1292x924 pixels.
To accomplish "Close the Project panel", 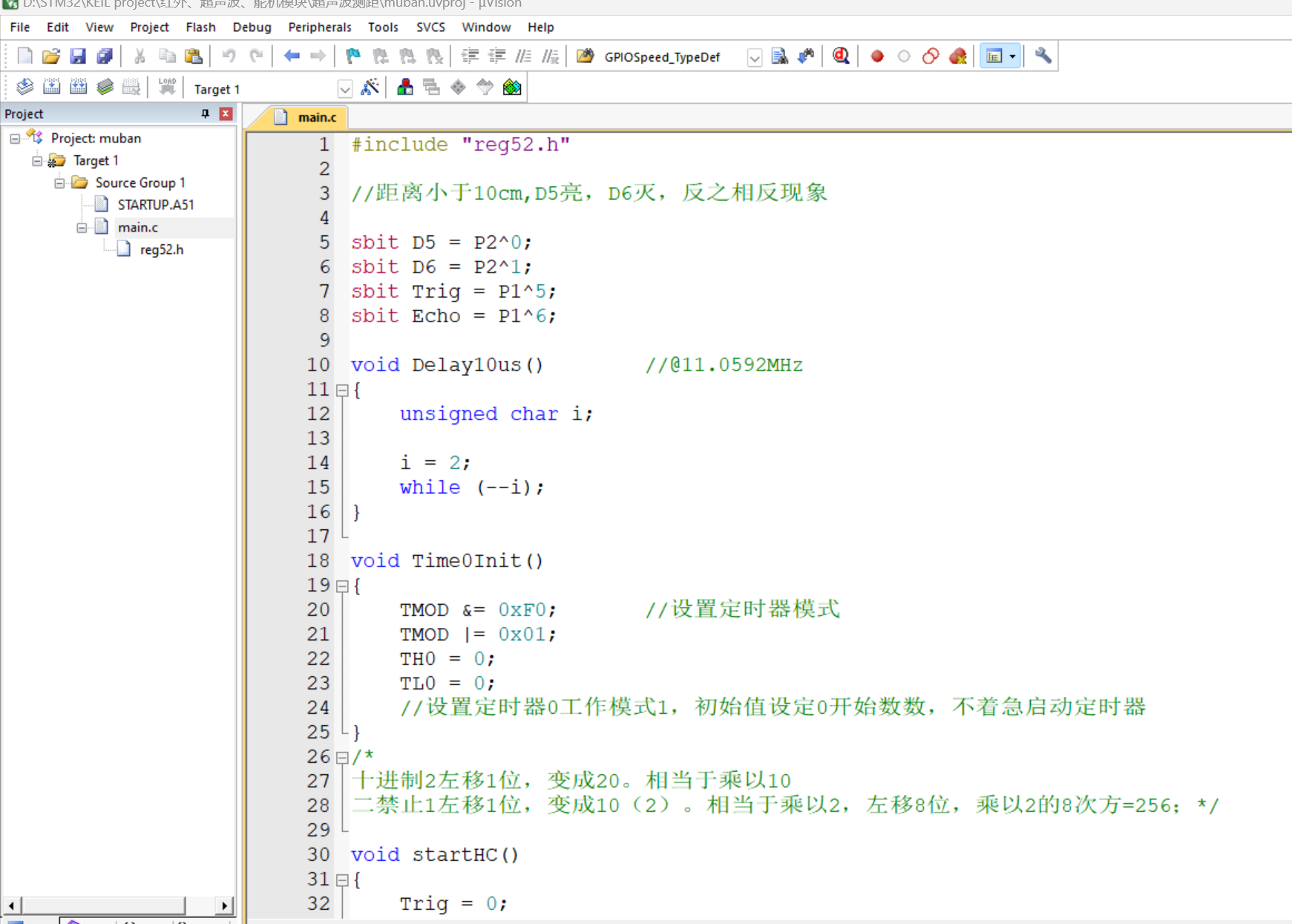I will pos(226,114).
